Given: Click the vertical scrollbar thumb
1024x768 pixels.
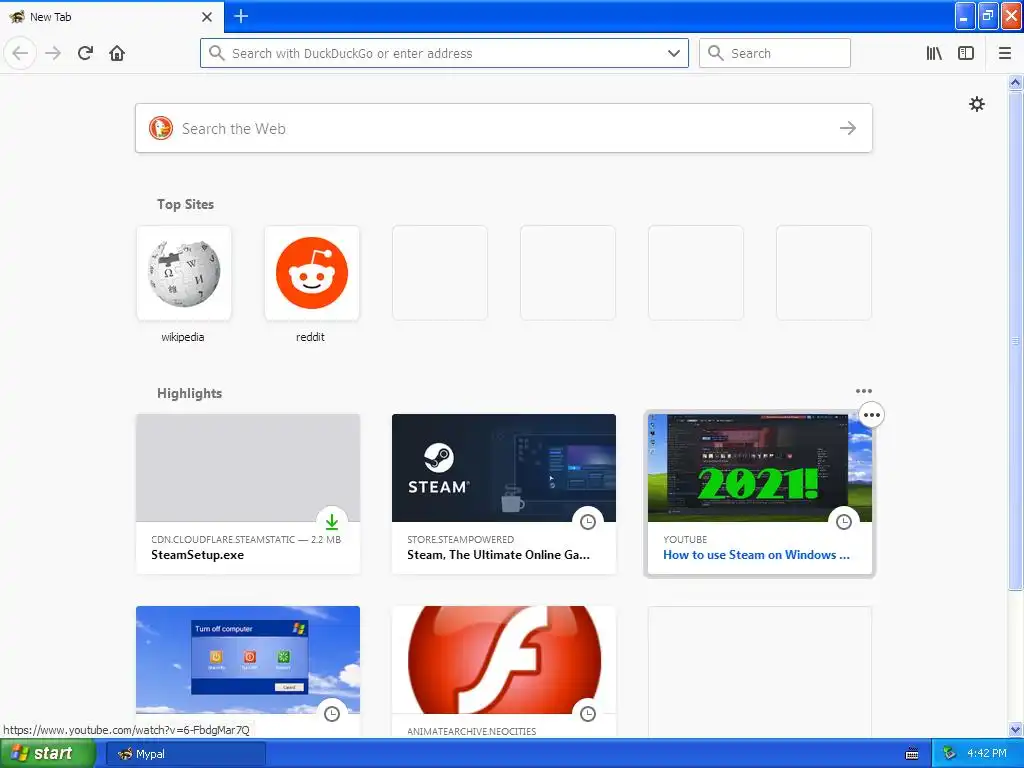Looking at the screenshot, I should tap(1016, 340).
